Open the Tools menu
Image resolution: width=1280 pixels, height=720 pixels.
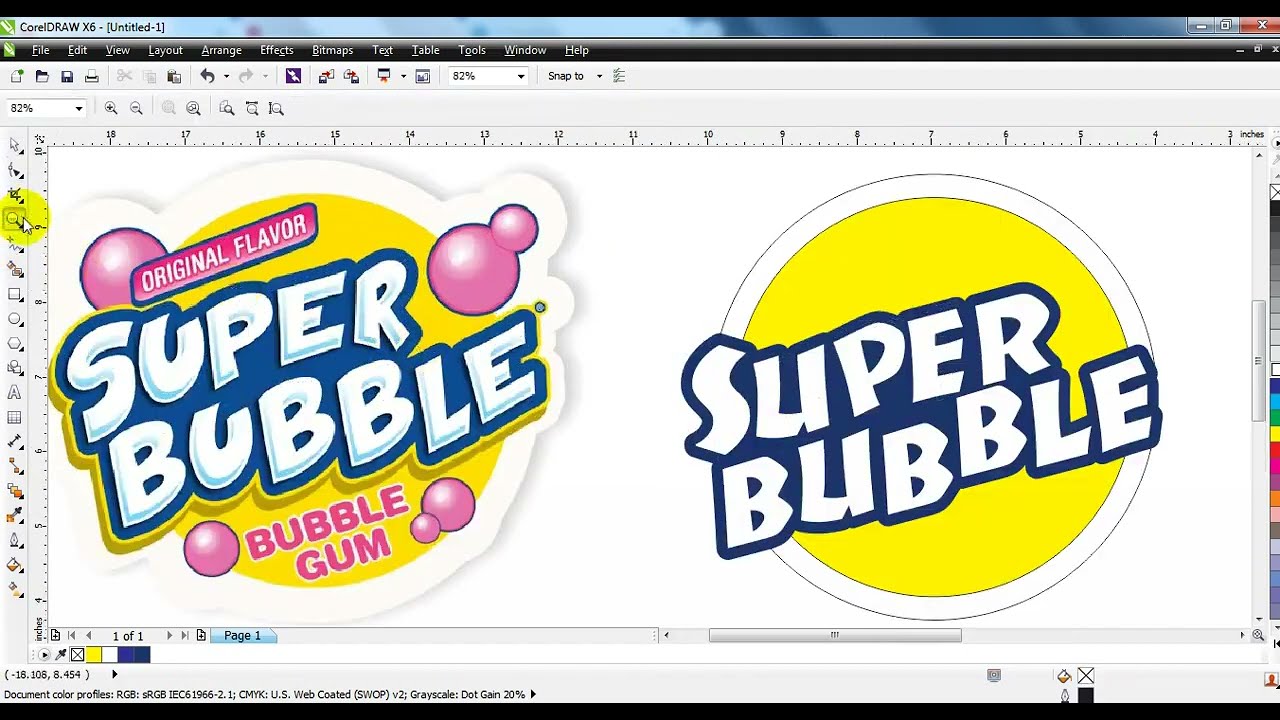click(x=472, y=50)
